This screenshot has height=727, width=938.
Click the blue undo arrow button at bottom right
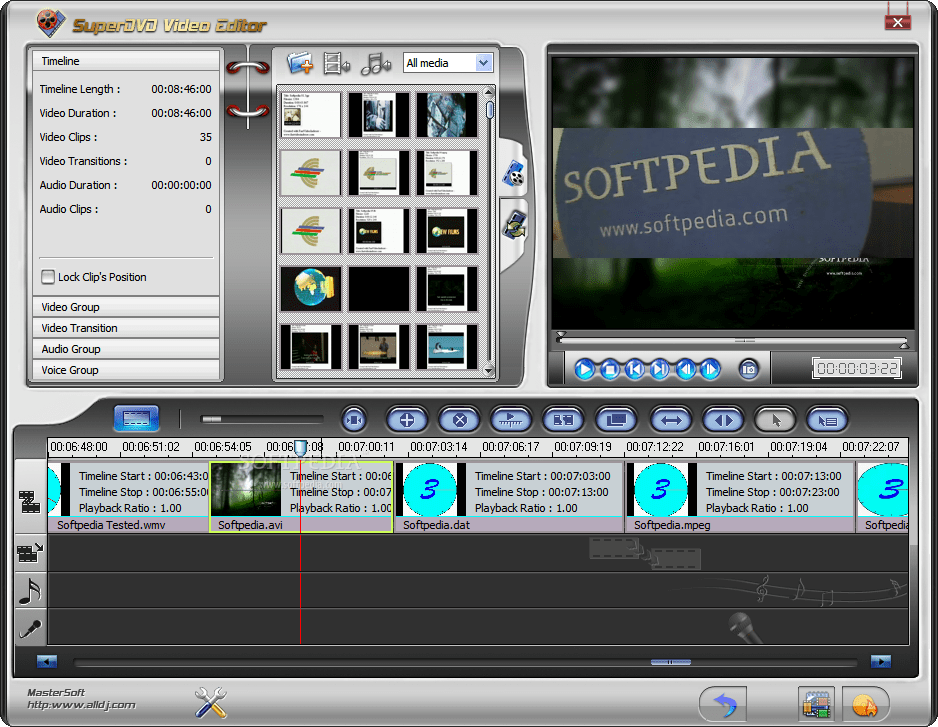pyautogui.click(x=722, y=703)
